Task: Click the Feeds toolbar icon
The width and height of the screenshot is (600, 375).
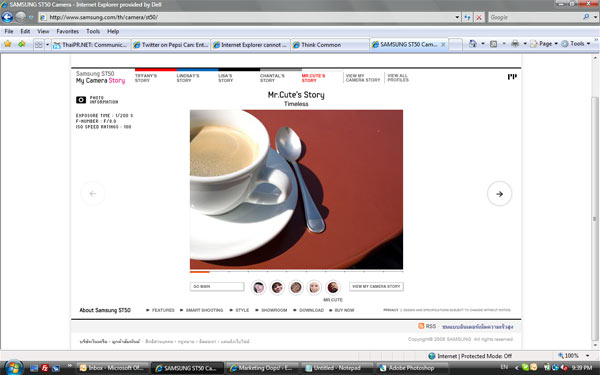Action: click(x=494, y=44)
